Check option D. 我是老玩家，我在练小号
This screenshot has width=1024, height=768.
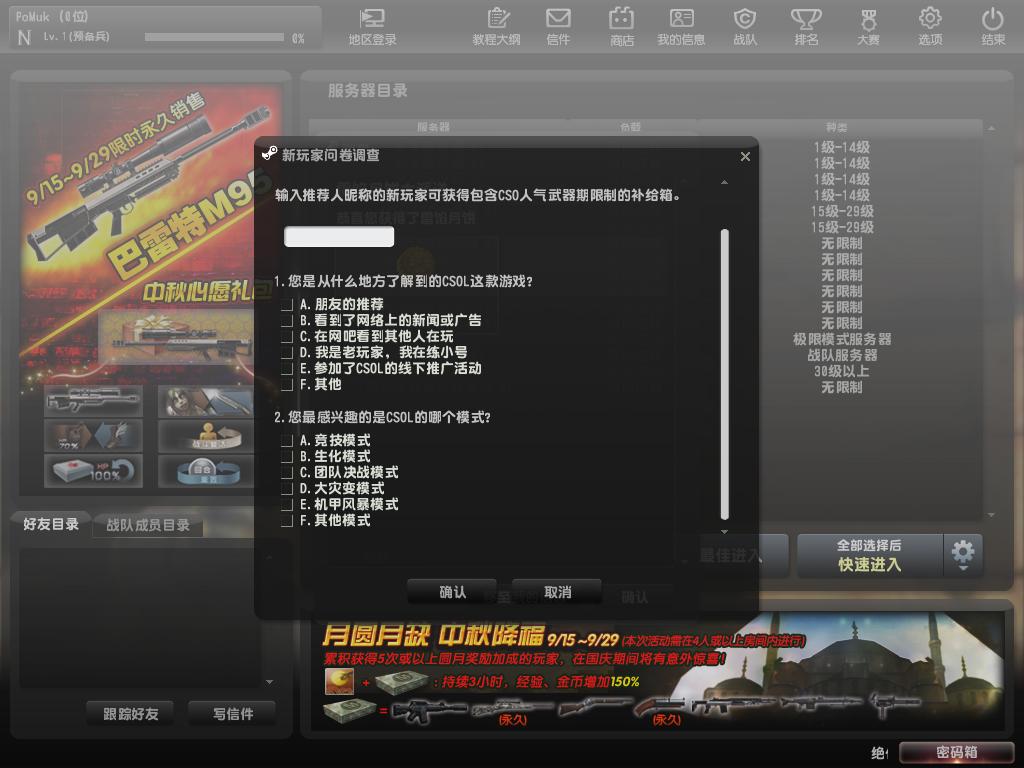286,353
